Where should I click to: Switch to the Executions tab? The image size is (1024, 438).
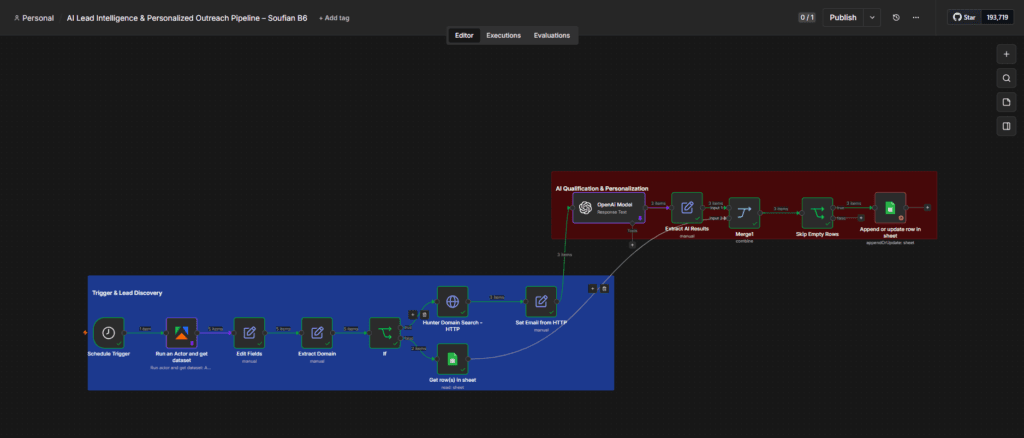click(504, 35)
